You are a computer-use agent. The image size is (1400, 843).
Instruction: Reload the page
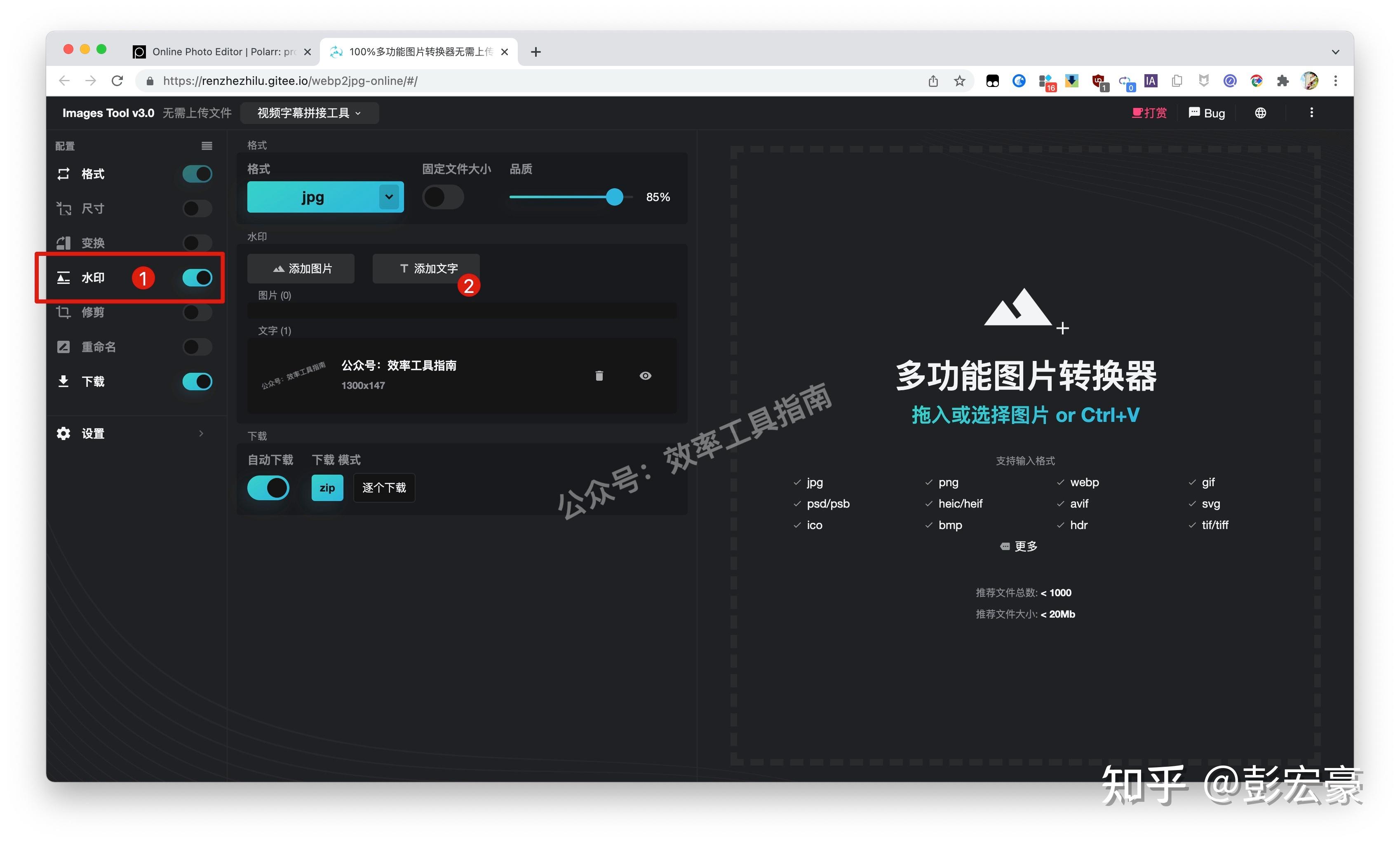(117, 81)
